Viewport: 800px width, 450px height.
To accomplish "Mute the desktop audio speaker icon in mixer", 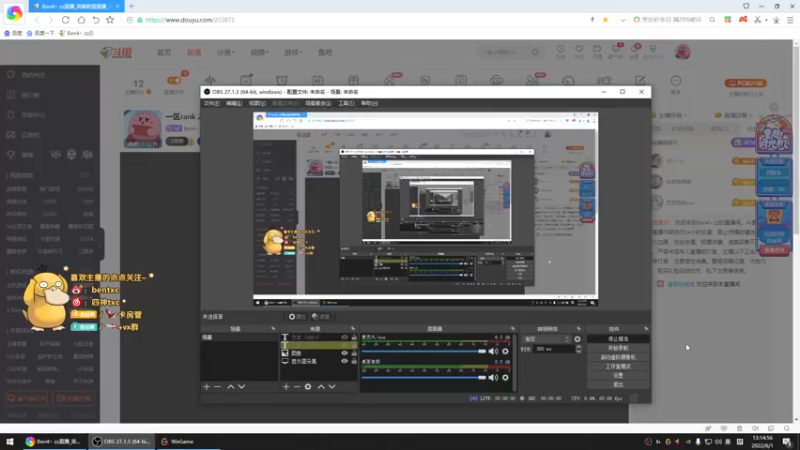I will (493, 378).
